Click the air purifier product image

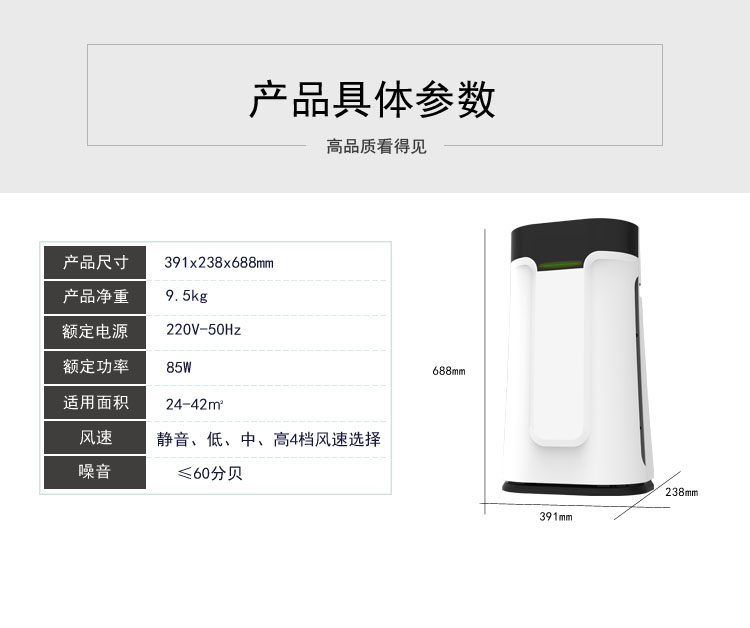pos(577,357)
